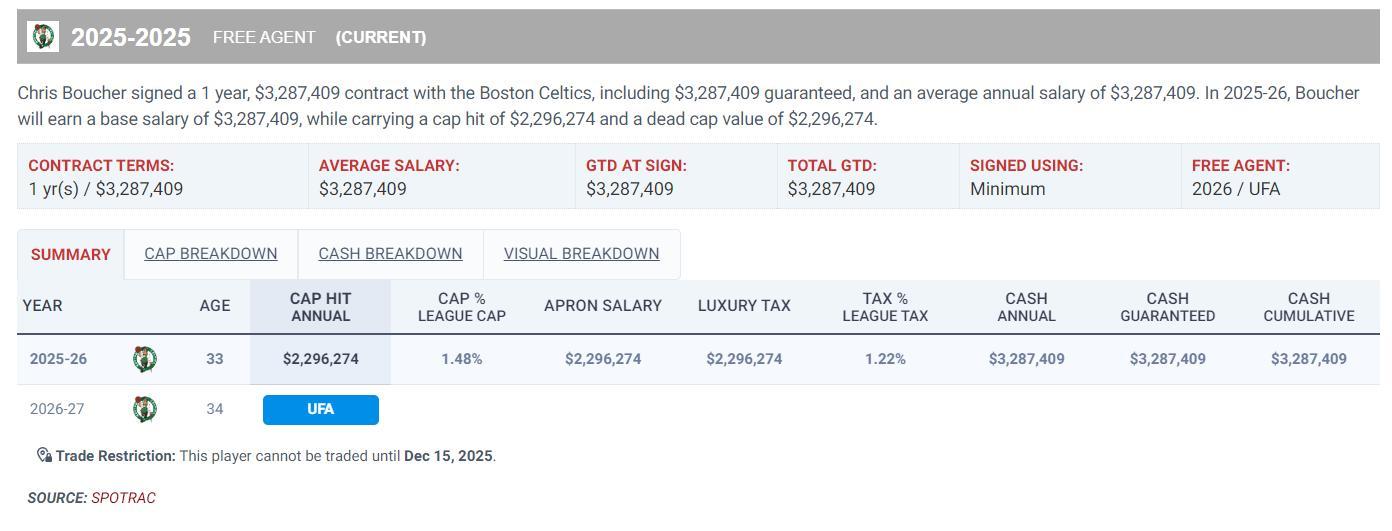Screen dimensions: 1392x531
Task: Click the Cash Guaranteed column header
Action: [x=1167, y=307]
